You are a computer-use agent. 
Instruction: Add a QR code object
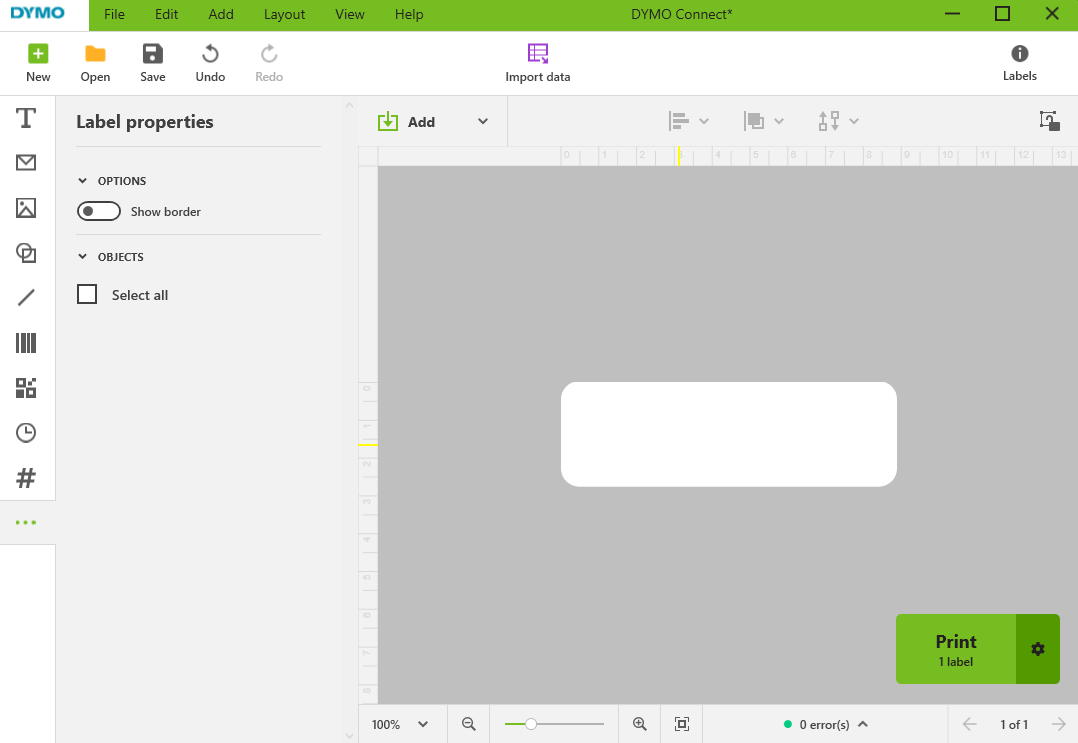point(26,388)
